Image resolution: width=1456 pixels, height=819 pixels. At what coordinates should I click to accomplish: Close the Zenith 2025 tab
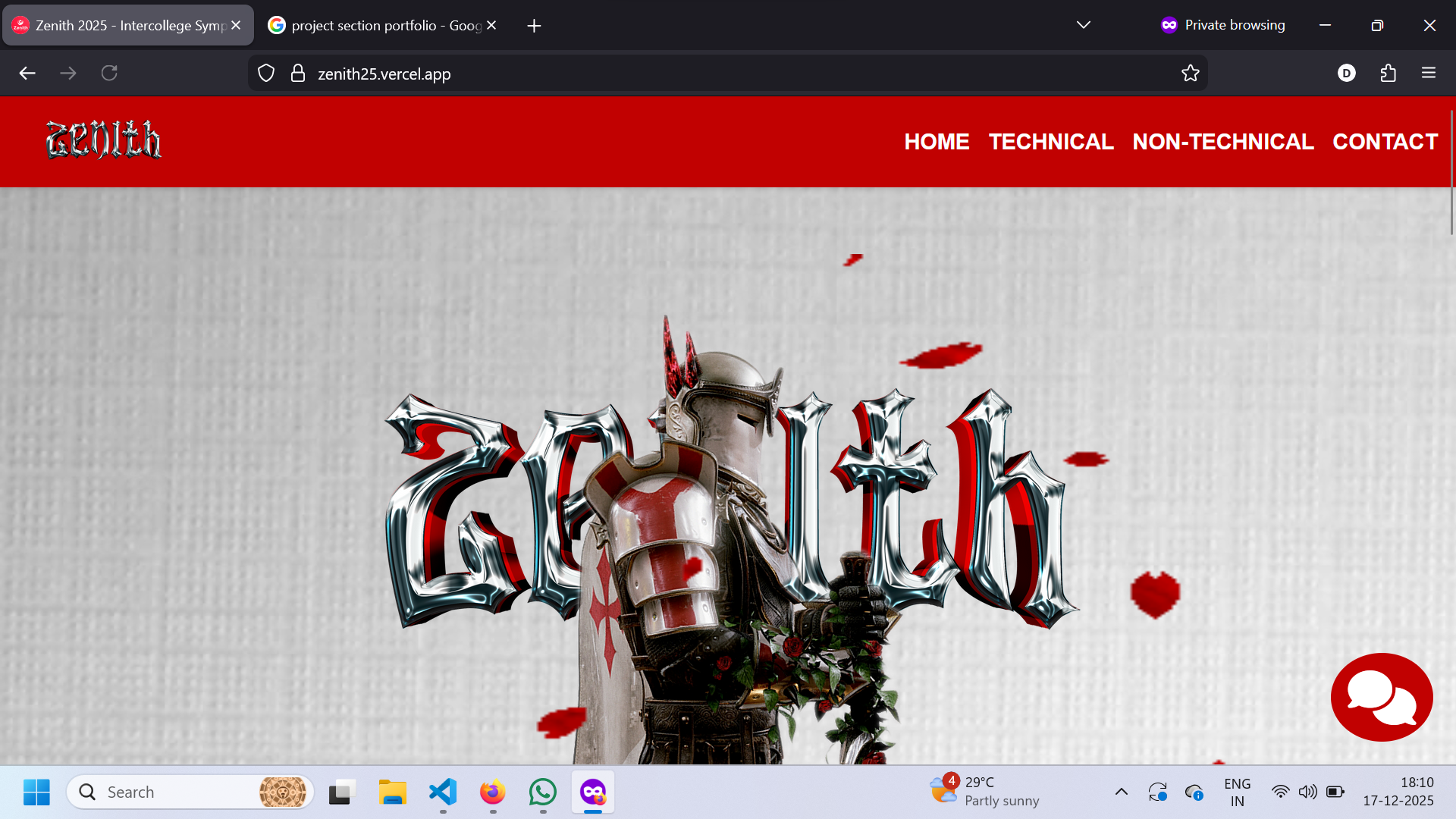[x=236, y=26]
